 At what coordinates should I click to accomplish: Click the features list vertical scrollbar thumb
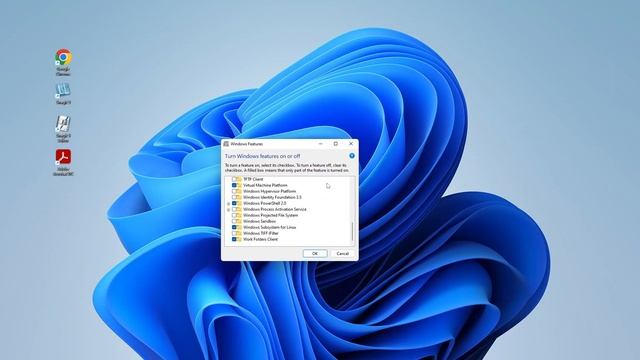352,231
